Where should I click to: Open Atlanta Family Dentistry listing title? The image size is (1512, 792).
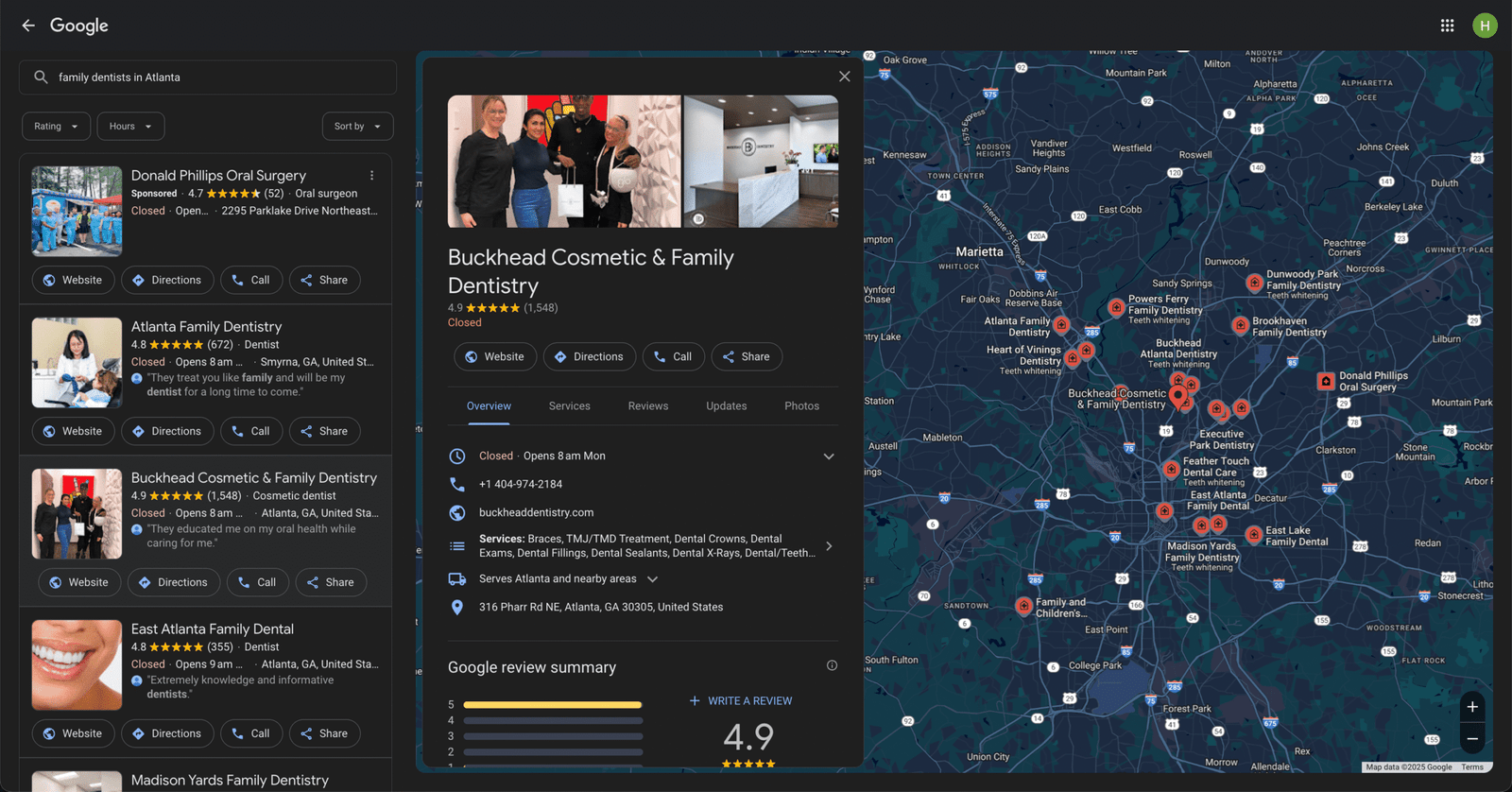point(206,327)
